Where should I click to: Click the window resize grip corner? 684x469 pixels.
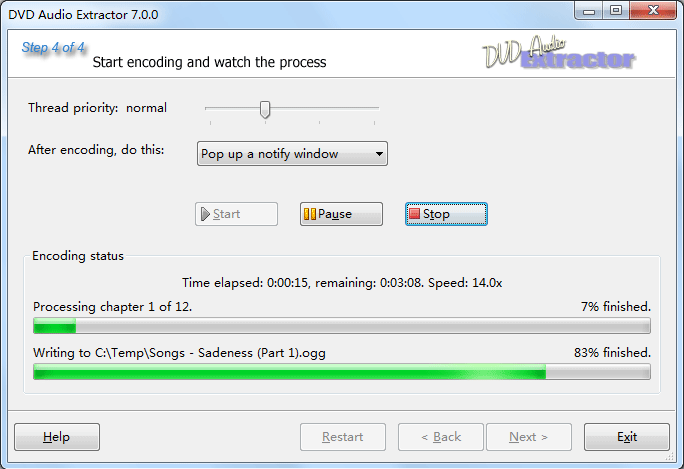(670, 456)
